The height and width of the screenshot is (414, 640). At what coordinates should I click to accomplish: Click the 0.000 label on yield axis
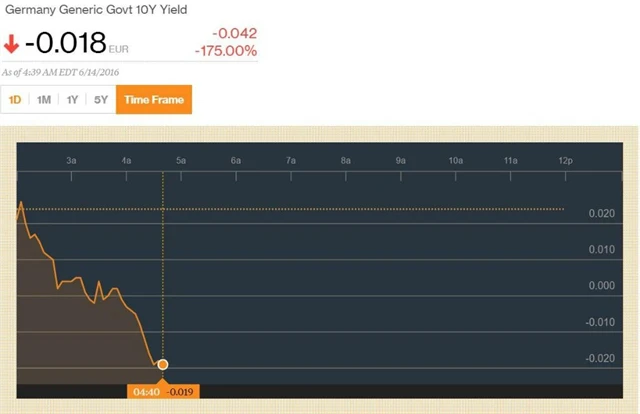(x=602, y=286)
